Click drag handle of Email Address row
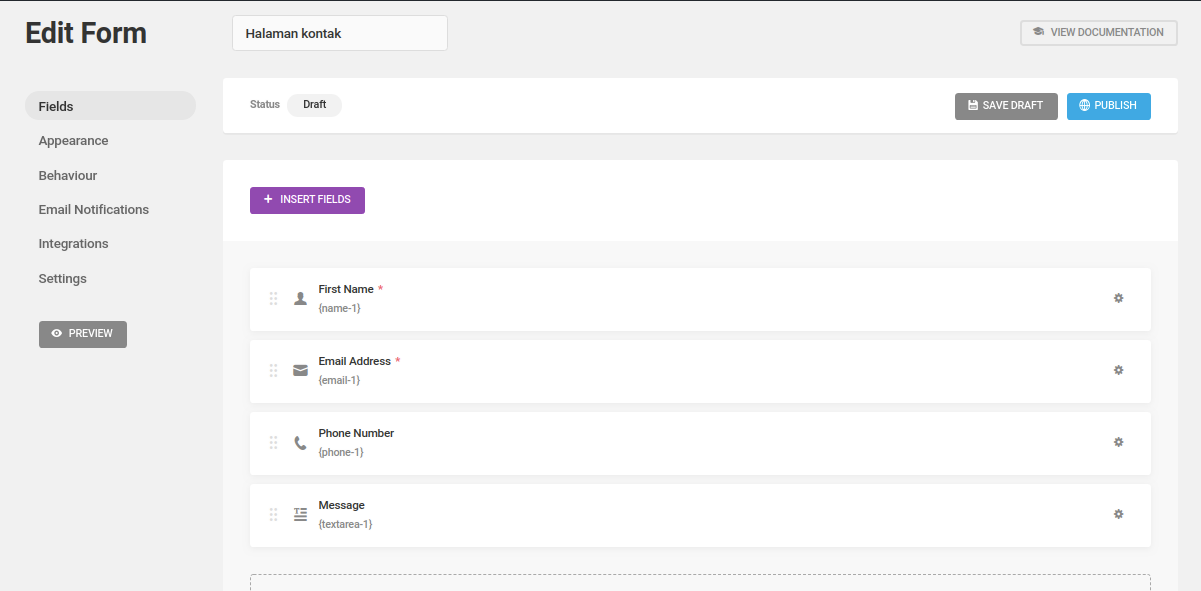 click(273, 370)
